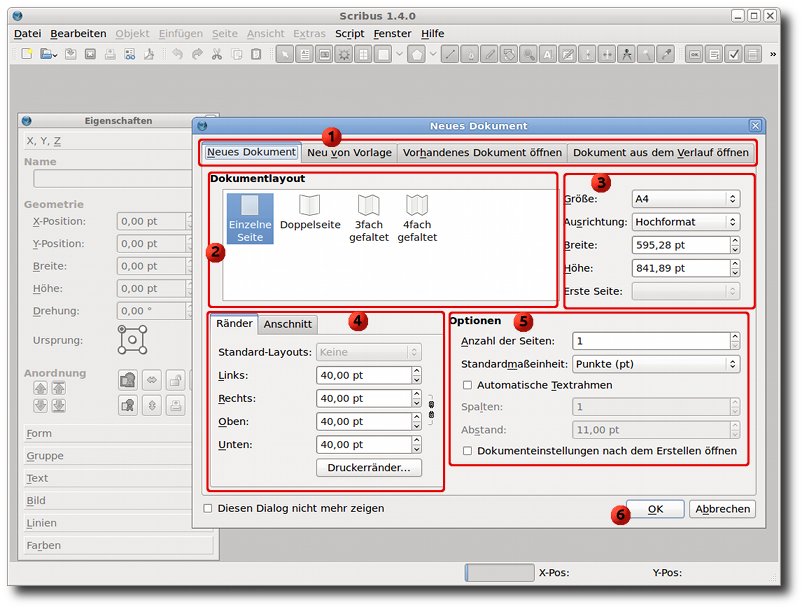The width and height of the screenshot is (804, 609).
Task: Click the Oben 40,00 pt field
Action: tap(364, 422)
